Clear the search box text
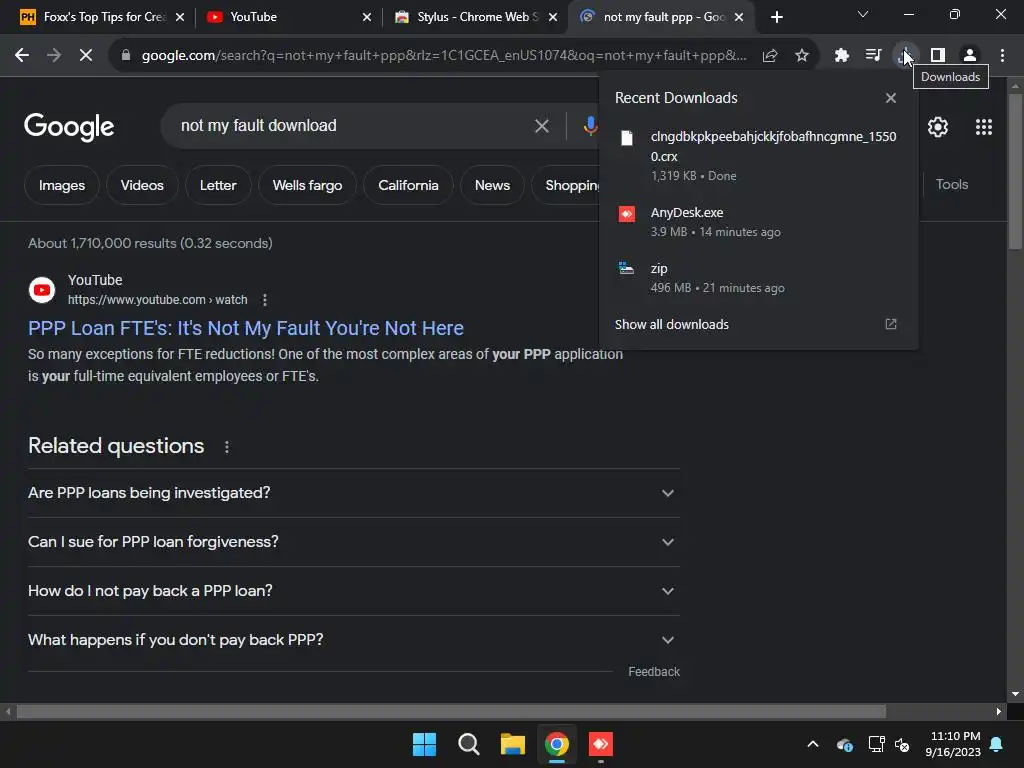The image size is (1024, 768). pyautogui.click(x=541, y=126)
